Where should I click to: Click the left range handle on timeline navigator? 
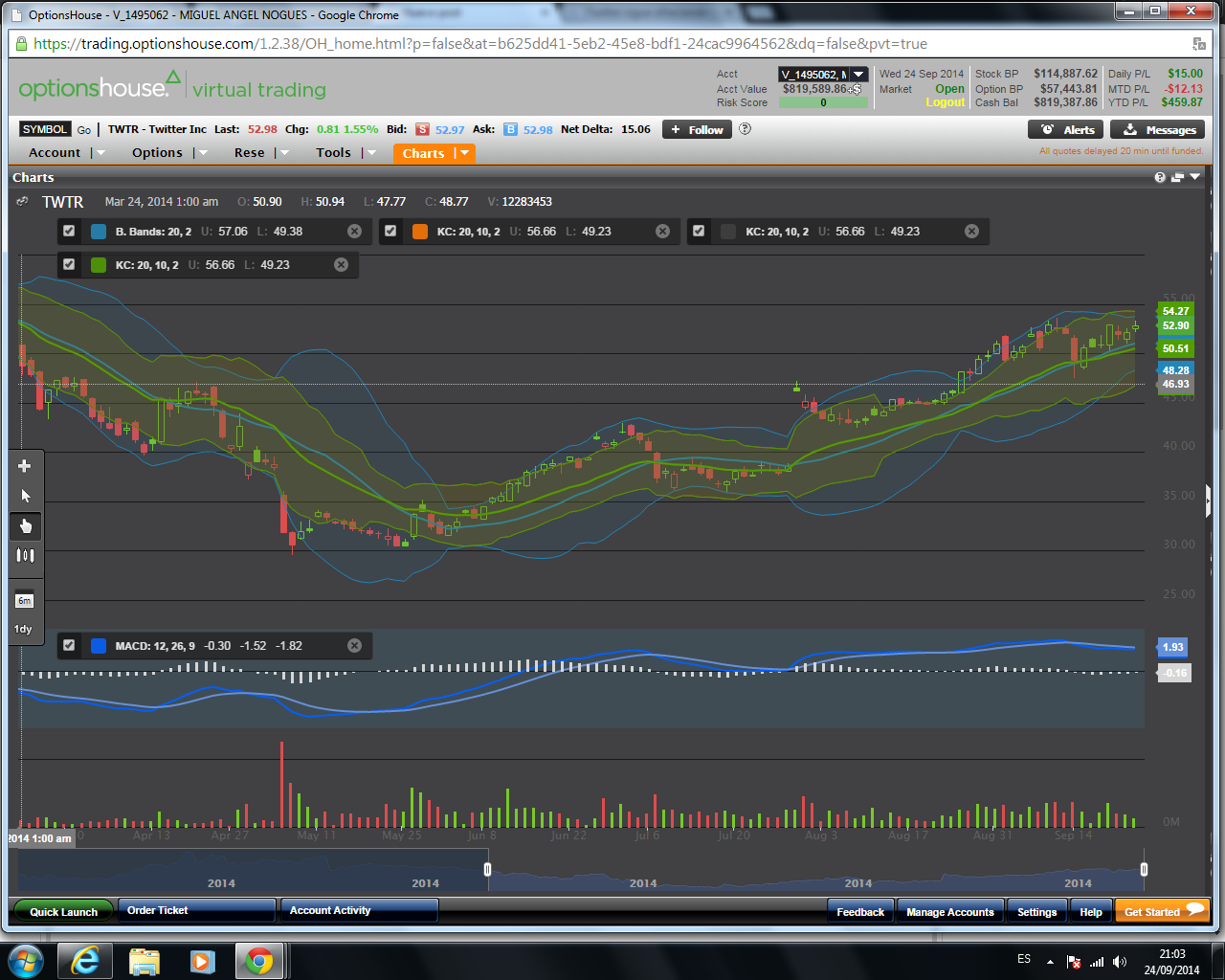tap(487, 869)
